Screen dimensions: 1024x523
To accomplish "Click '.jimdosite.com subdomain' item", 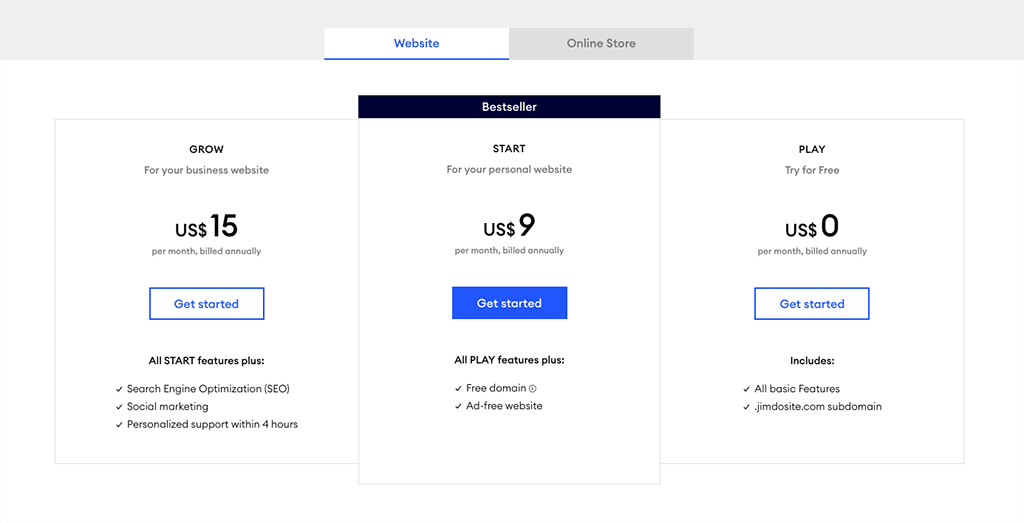I will tap(818, 406).
